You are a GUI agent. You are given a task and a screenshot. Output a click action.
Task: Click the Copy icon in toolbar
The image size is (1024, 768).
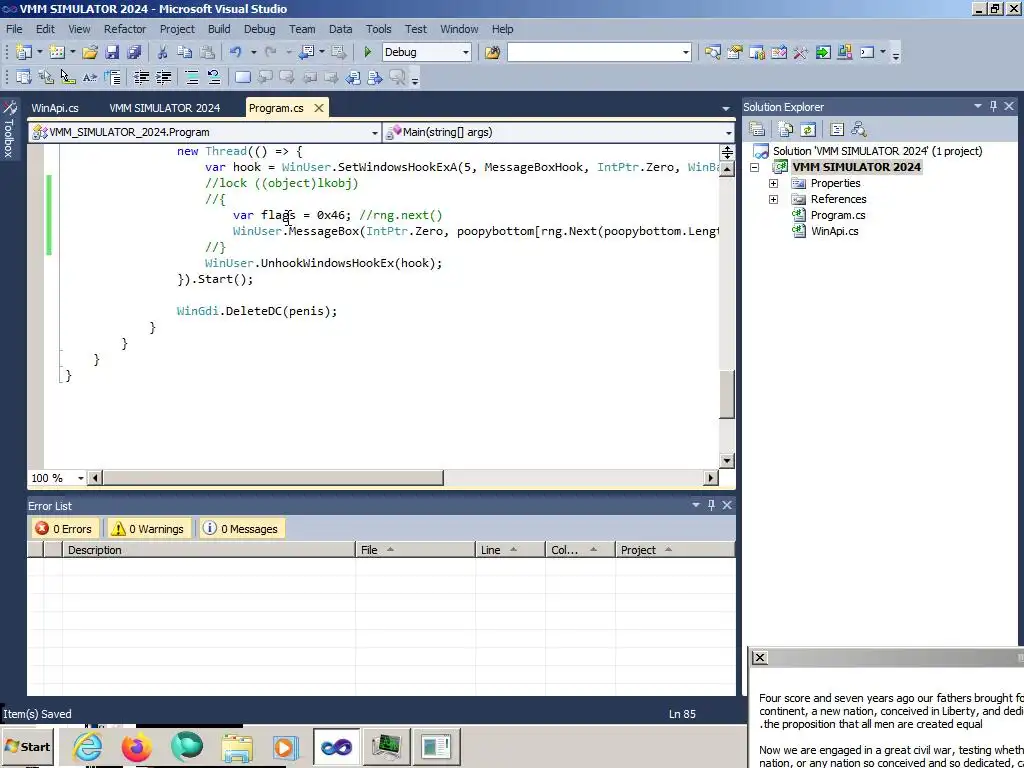point(185,52)
